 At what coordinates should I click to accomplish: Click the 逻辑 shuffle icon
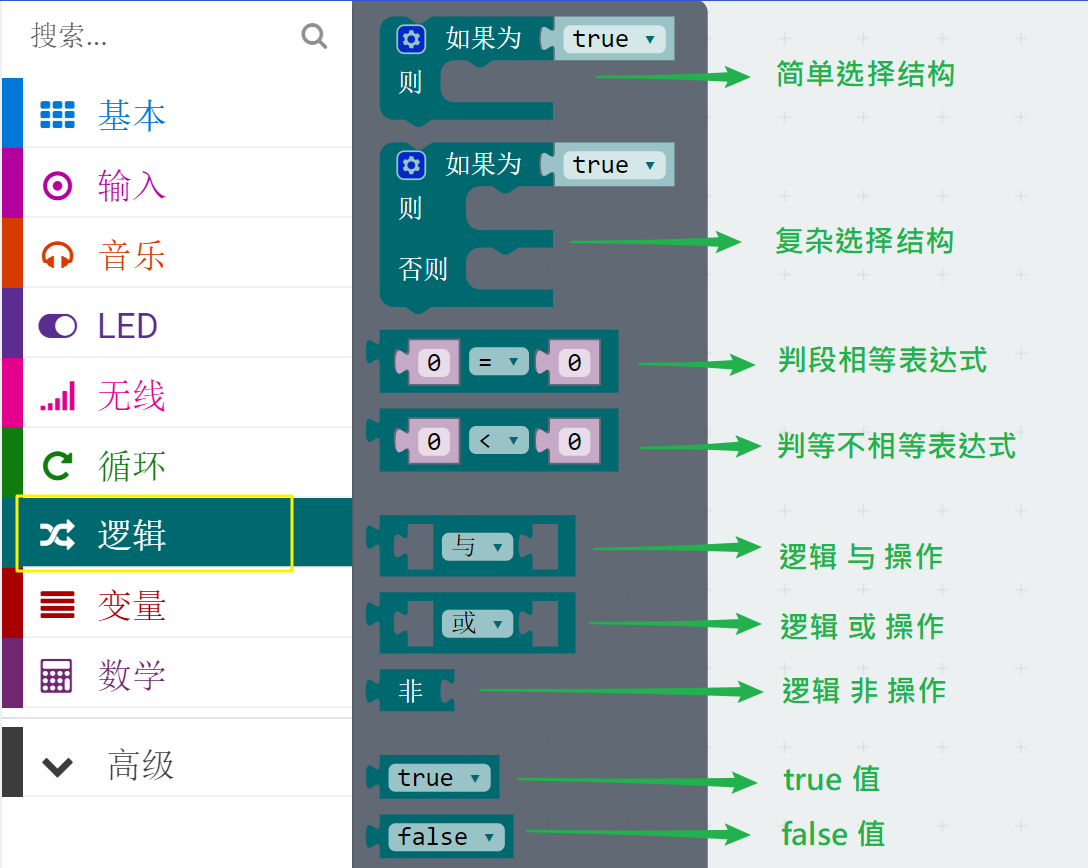58,535
